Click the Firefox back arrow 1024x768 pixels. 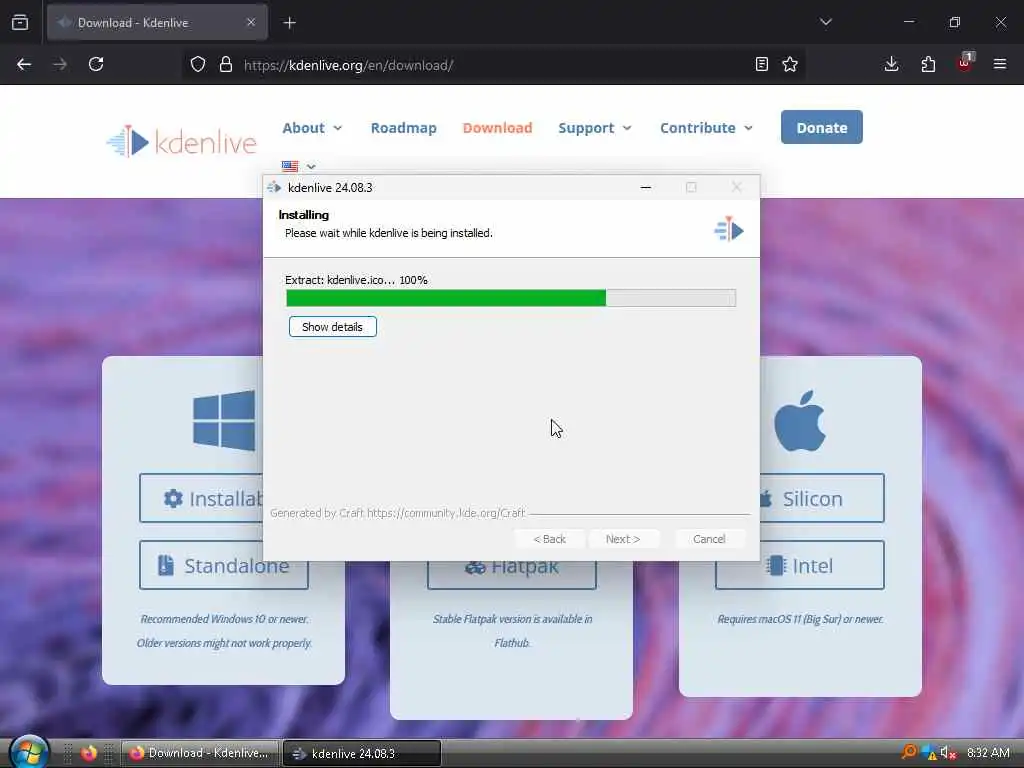24,64
